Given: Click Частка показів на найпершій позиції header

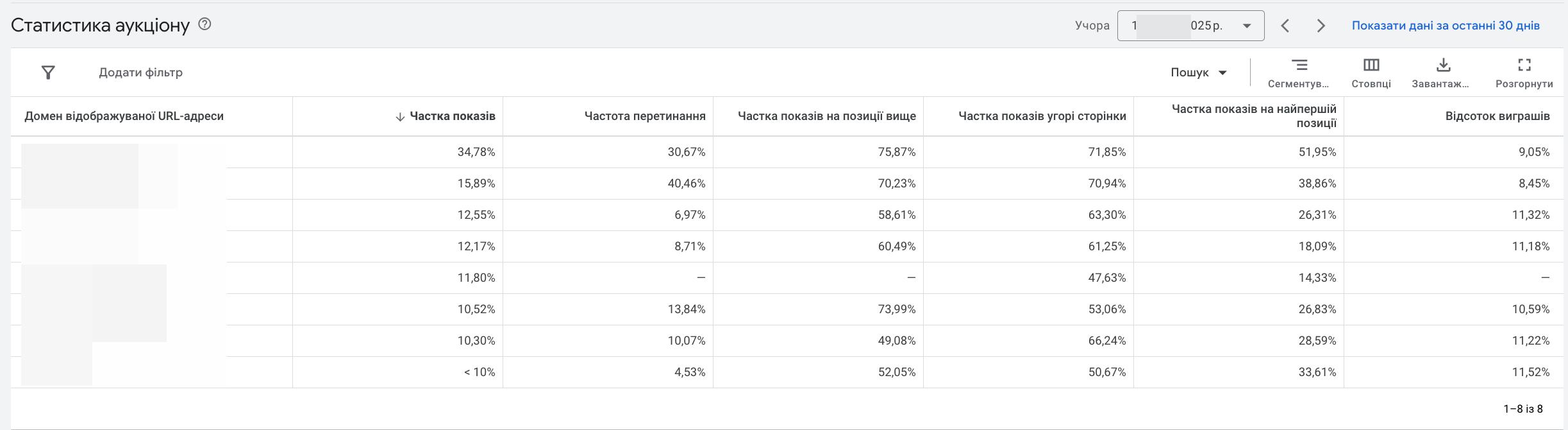Looking at the screenshot, I should coord(1254,116).
